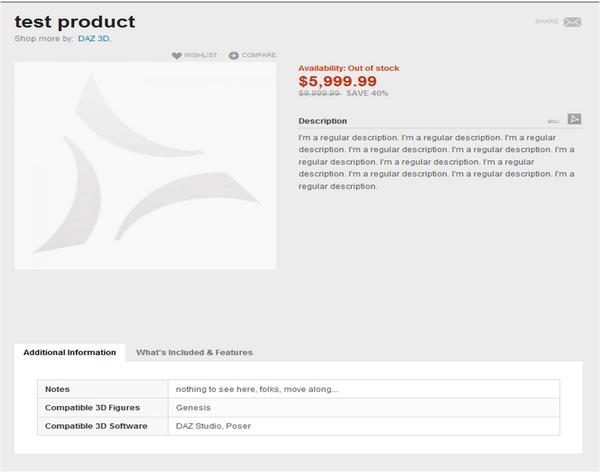Click the Compare plus icon
This screenshot has width=600, height=472.
click(234, 56)
